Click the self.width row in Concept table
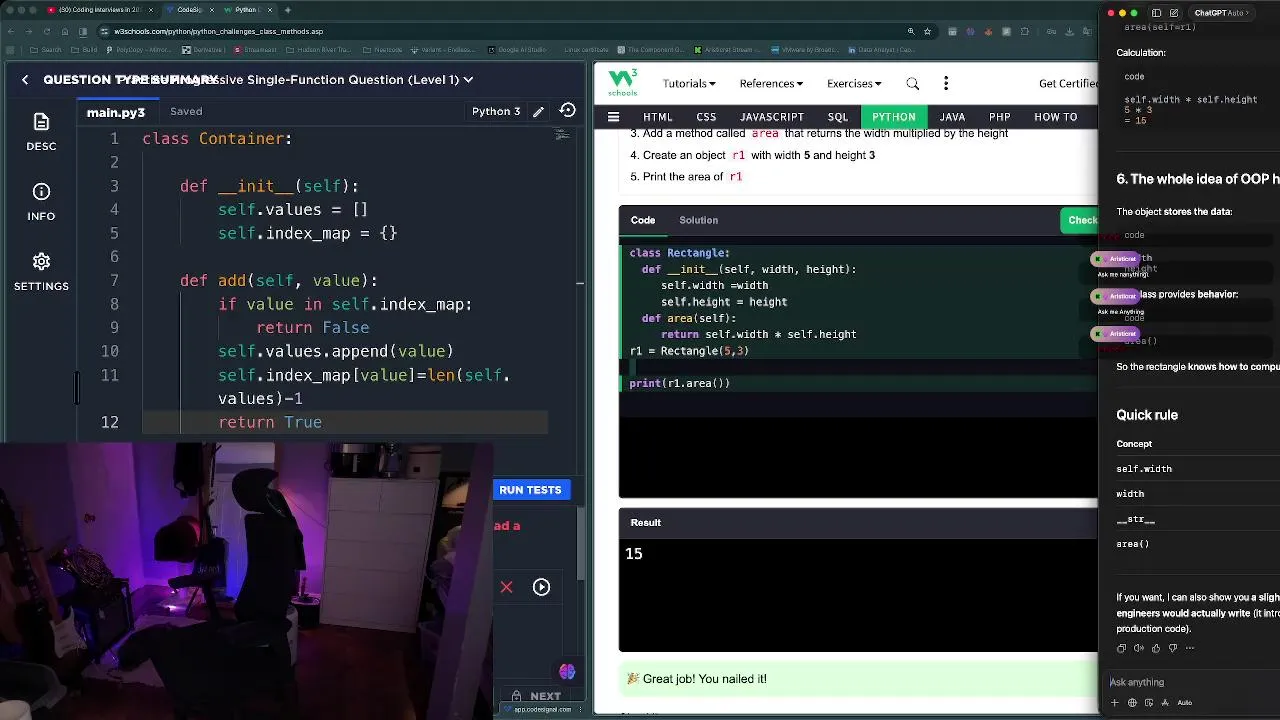1280x720 pixels. pos(1144,469)
